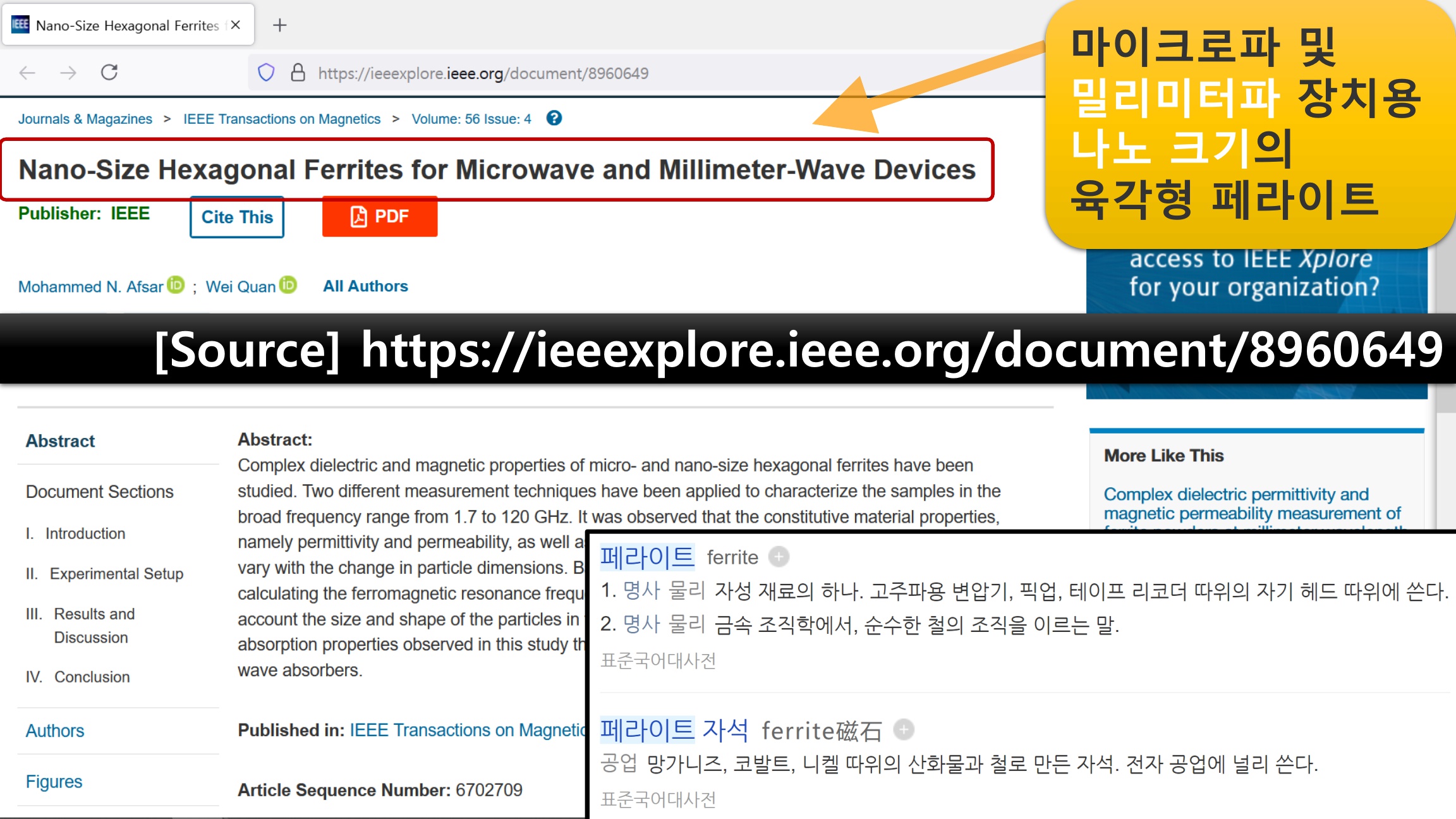The width and height of the screenshot is (1456, 819).
Task: Click the blue help question mark icon
Action: pos(554,118)
